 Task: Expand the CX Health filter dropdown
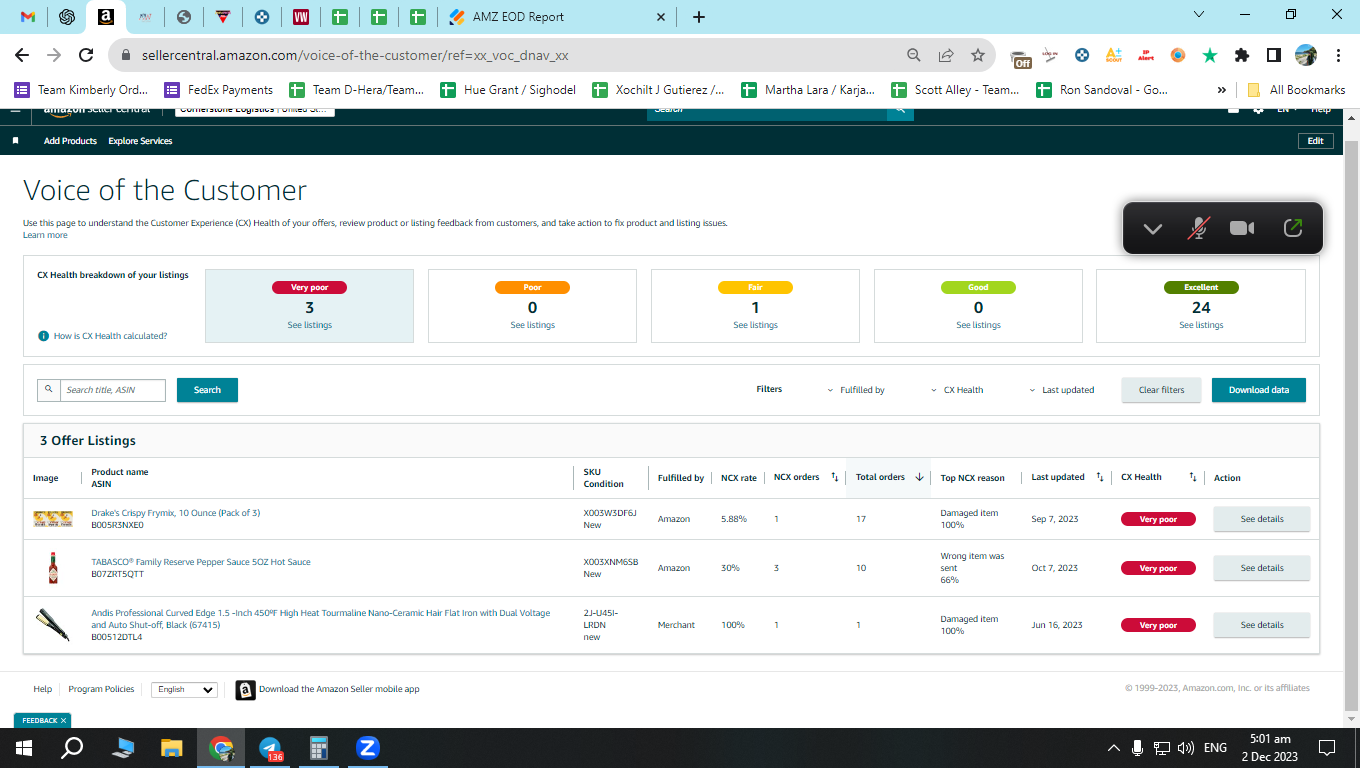coord(957,390)
